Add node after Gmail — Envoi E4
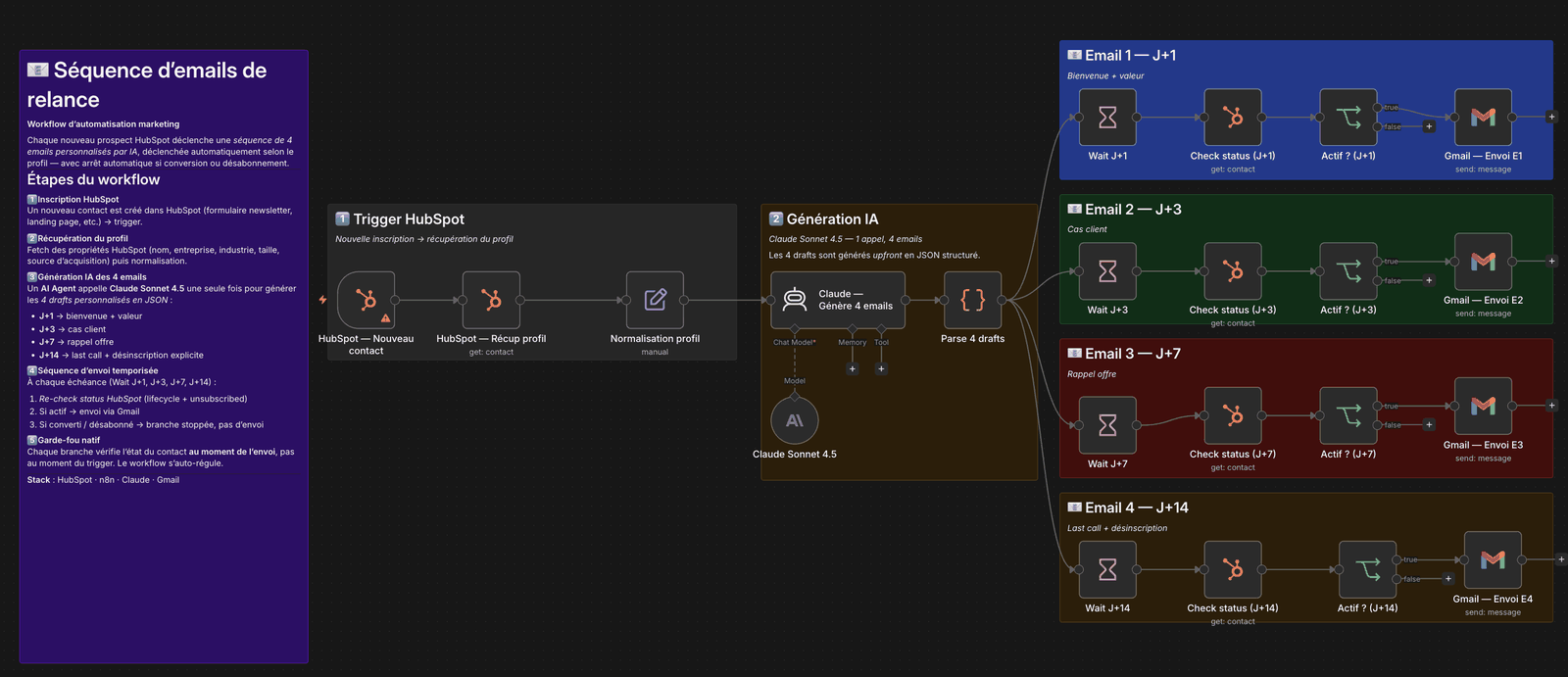 coord(1561,559)
